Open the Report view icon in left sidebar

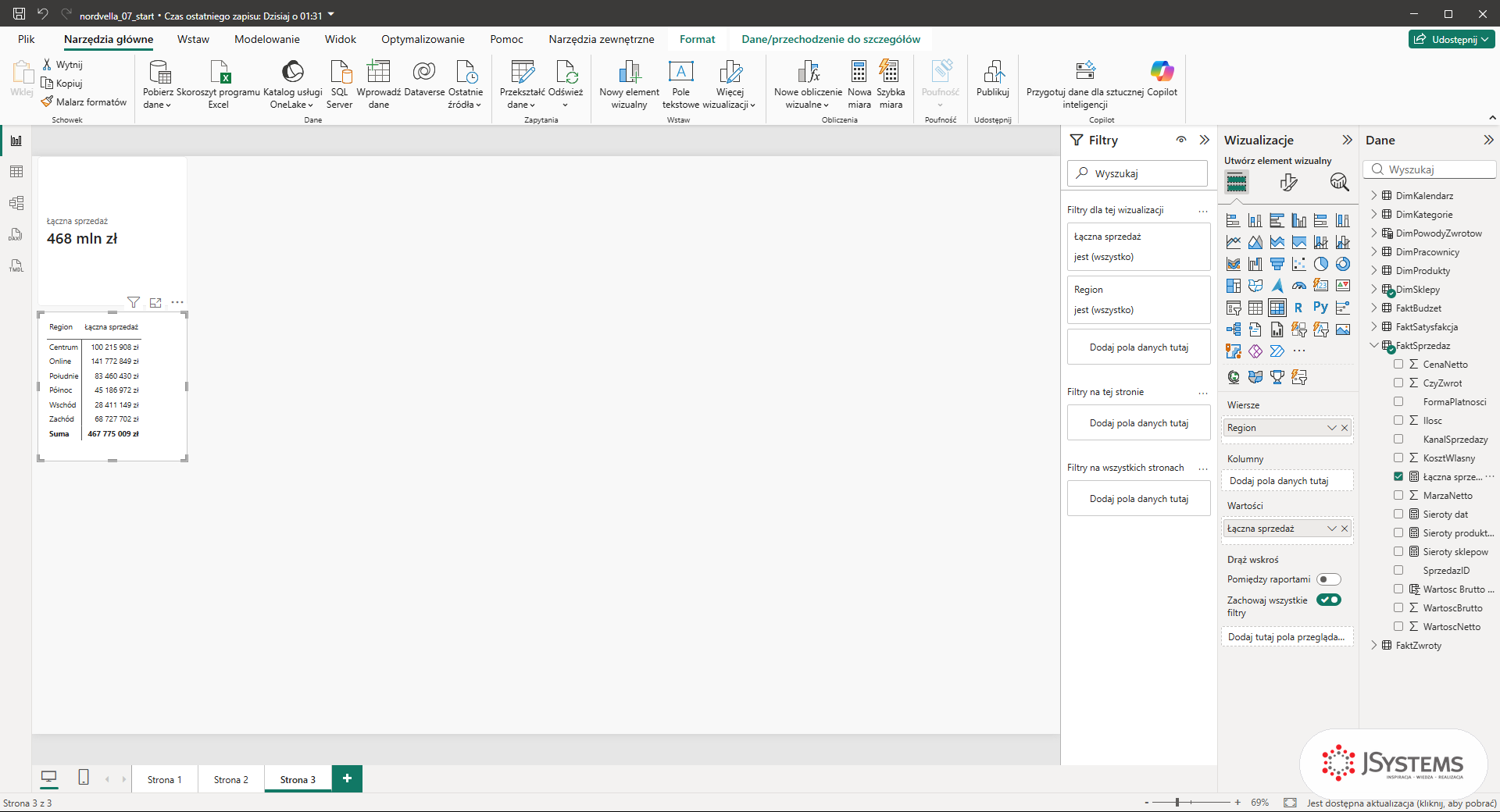(16, 141)
